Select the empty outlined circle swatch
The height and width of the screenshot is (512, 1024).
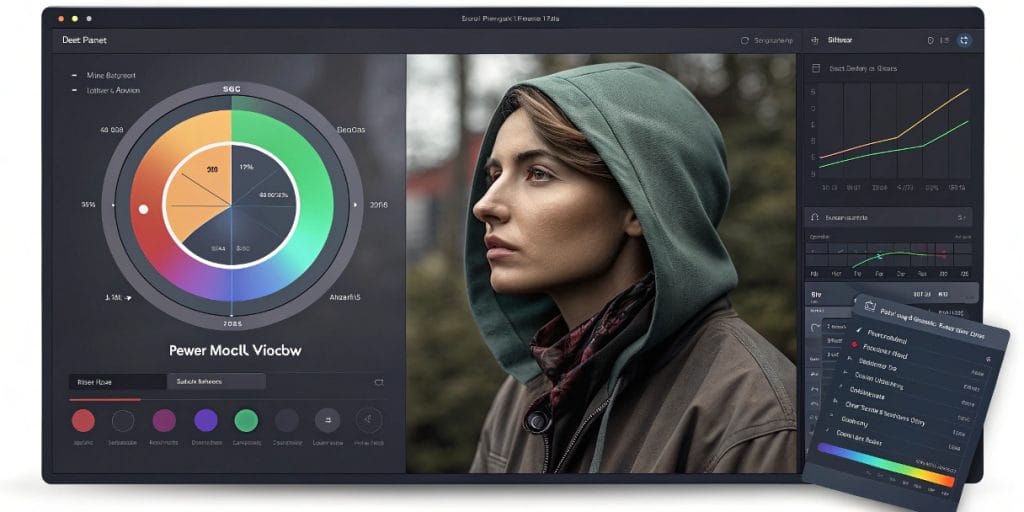coord(123,421)
